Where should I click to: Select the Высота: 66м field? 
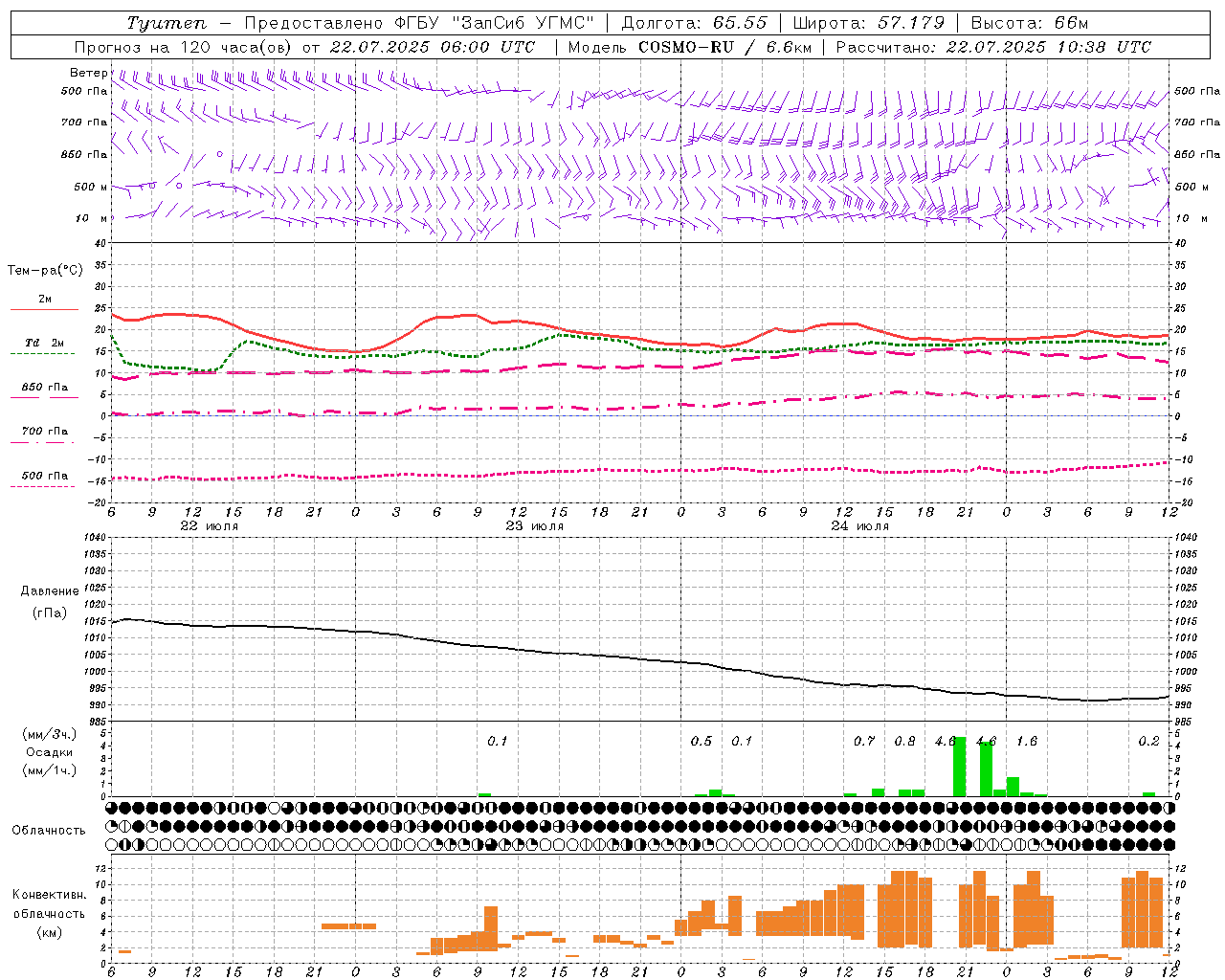pyautogui.click(x=1029, y=24)
